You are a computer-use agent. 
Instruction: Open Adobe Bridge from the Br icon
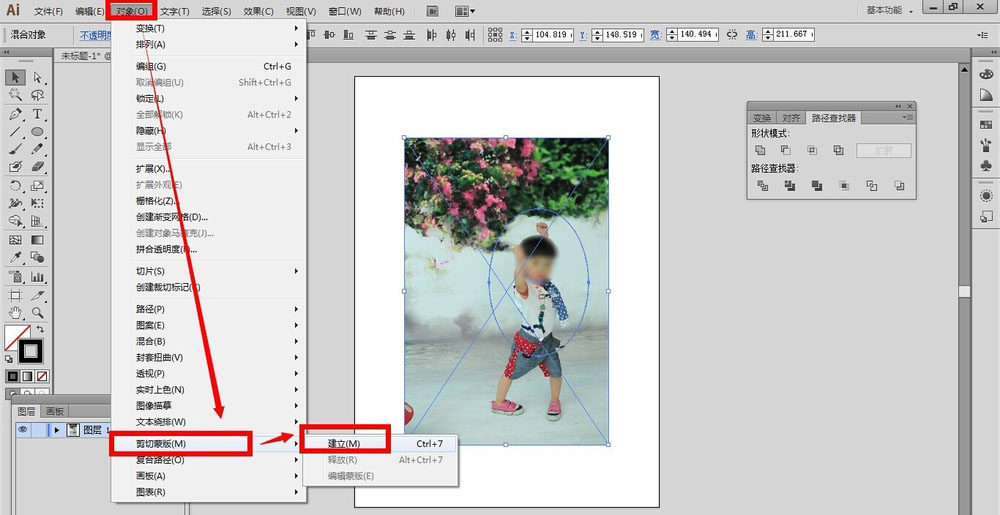[x=431, y=11]
